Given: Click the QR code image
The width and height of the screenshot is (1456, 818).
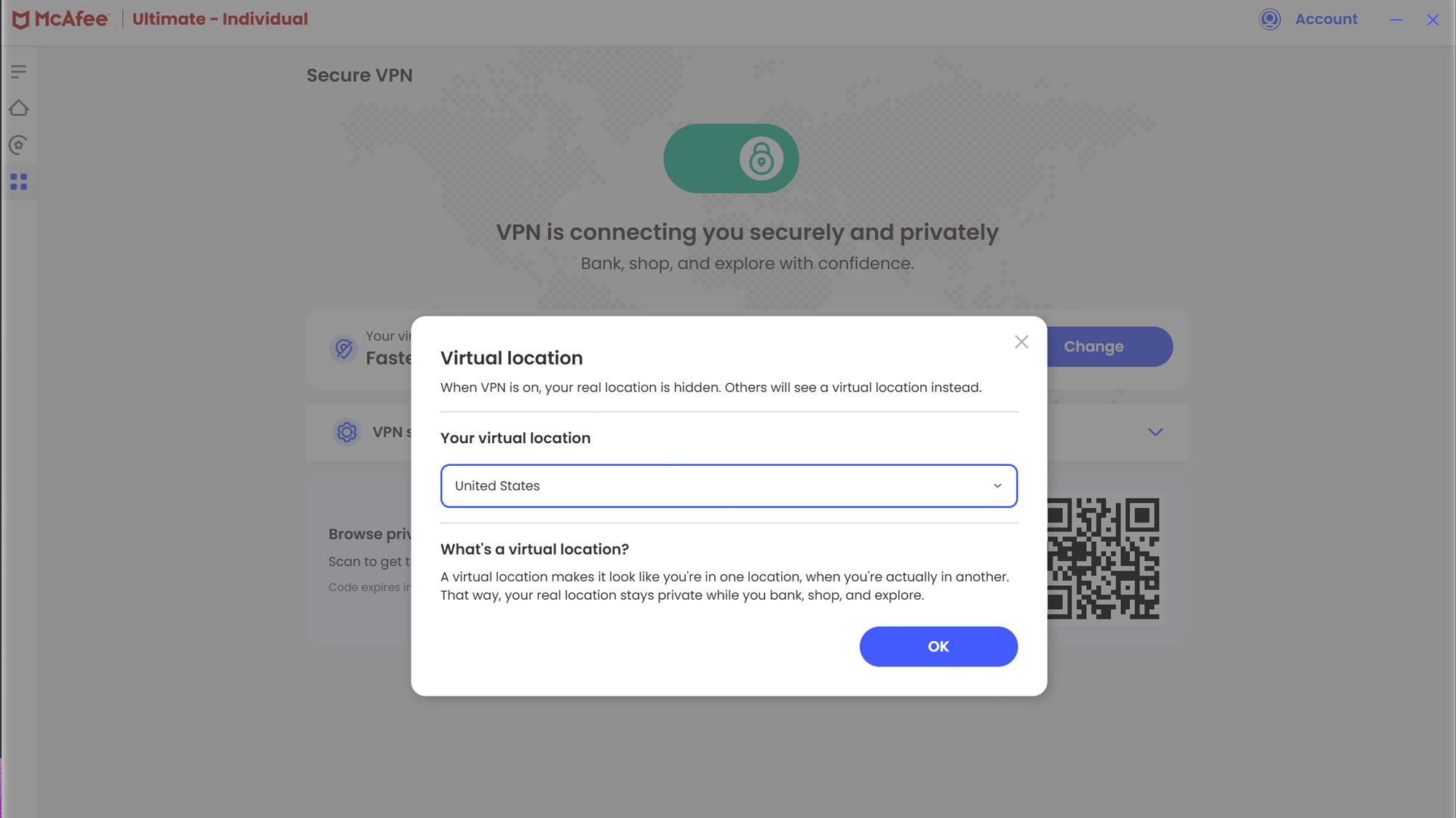Looking at the screenshot, I should click(x=1103, y=559).
